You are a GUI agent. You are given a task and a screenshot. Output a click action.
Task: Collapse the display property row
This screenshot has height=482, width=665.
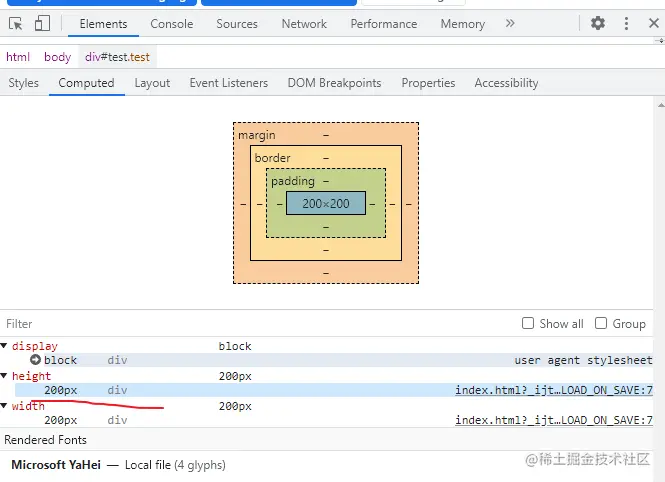pos(4,346)
